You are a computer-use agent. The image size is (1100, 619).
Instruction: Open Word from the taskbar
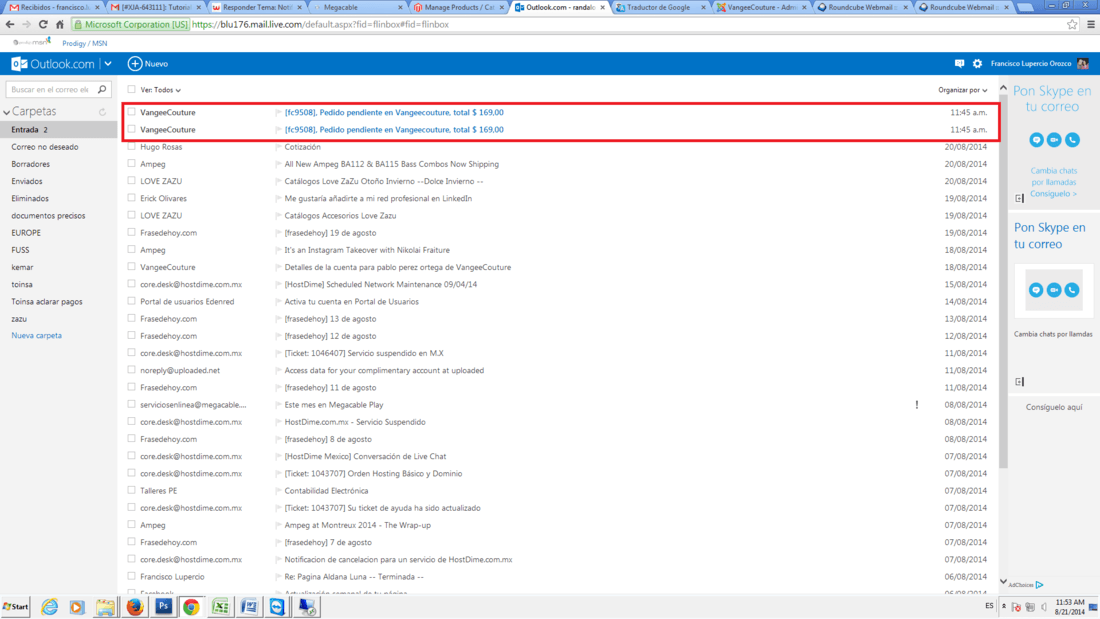pos(249,607)
